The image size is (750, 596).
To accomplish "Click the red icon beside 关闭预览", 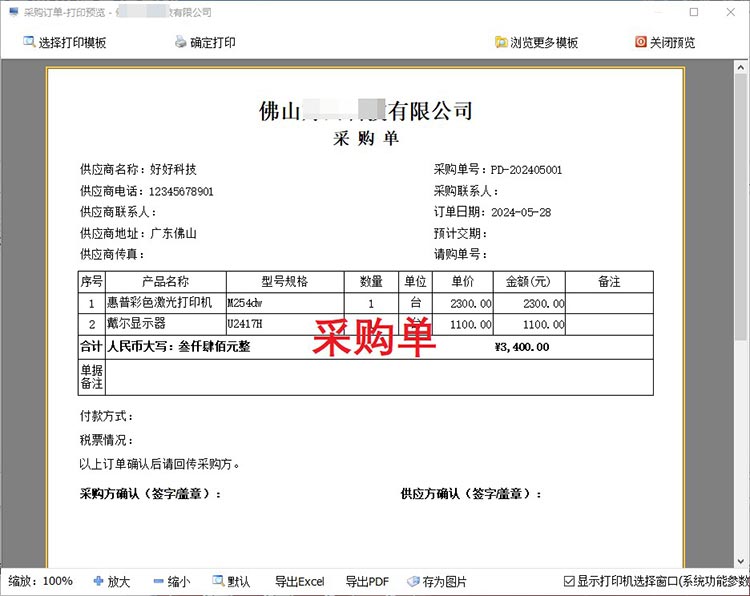I will point(641,42).
